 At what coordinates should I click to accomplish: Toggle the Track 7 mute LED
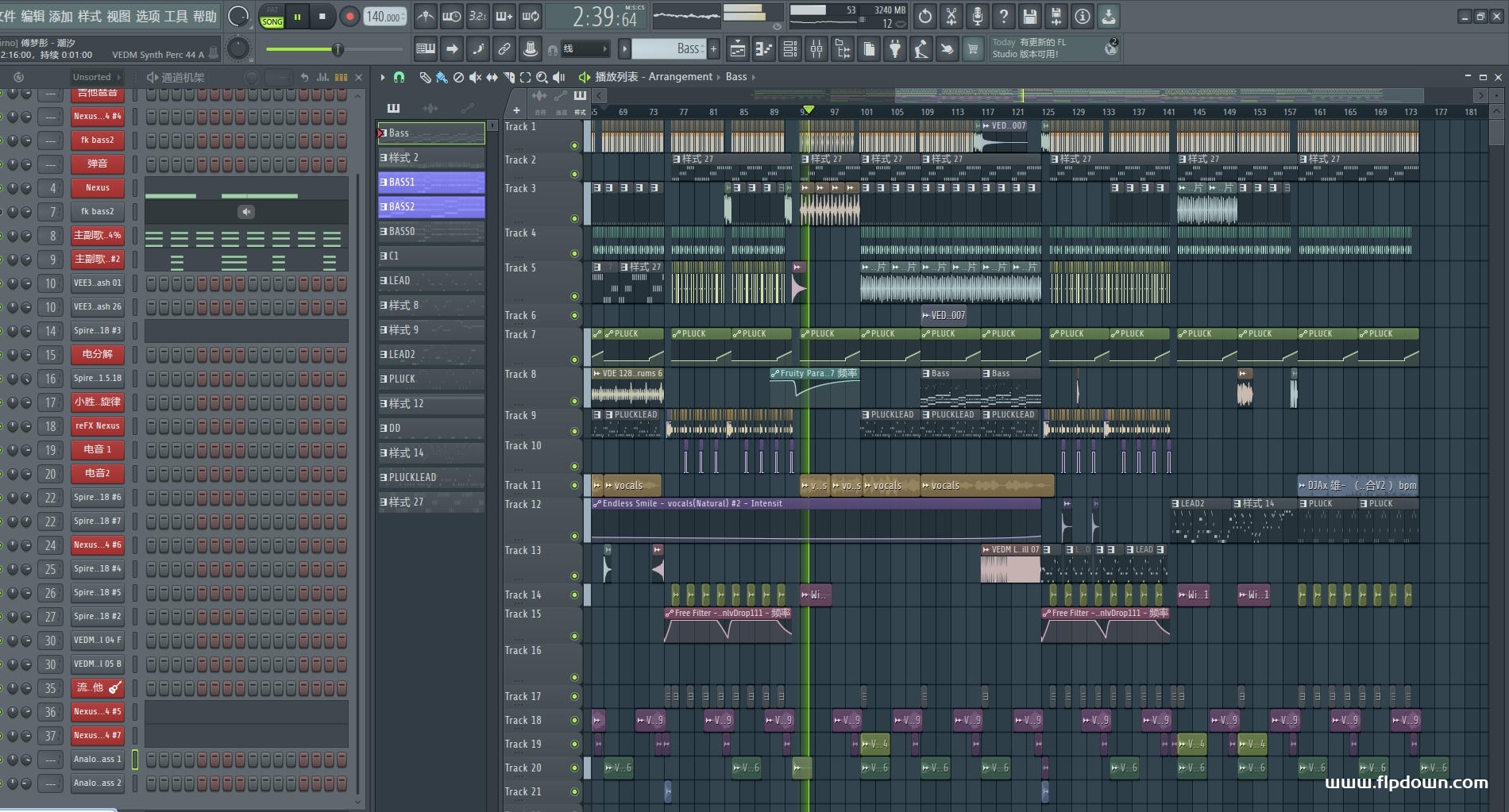pyautogui.click(x=574, y=360)
